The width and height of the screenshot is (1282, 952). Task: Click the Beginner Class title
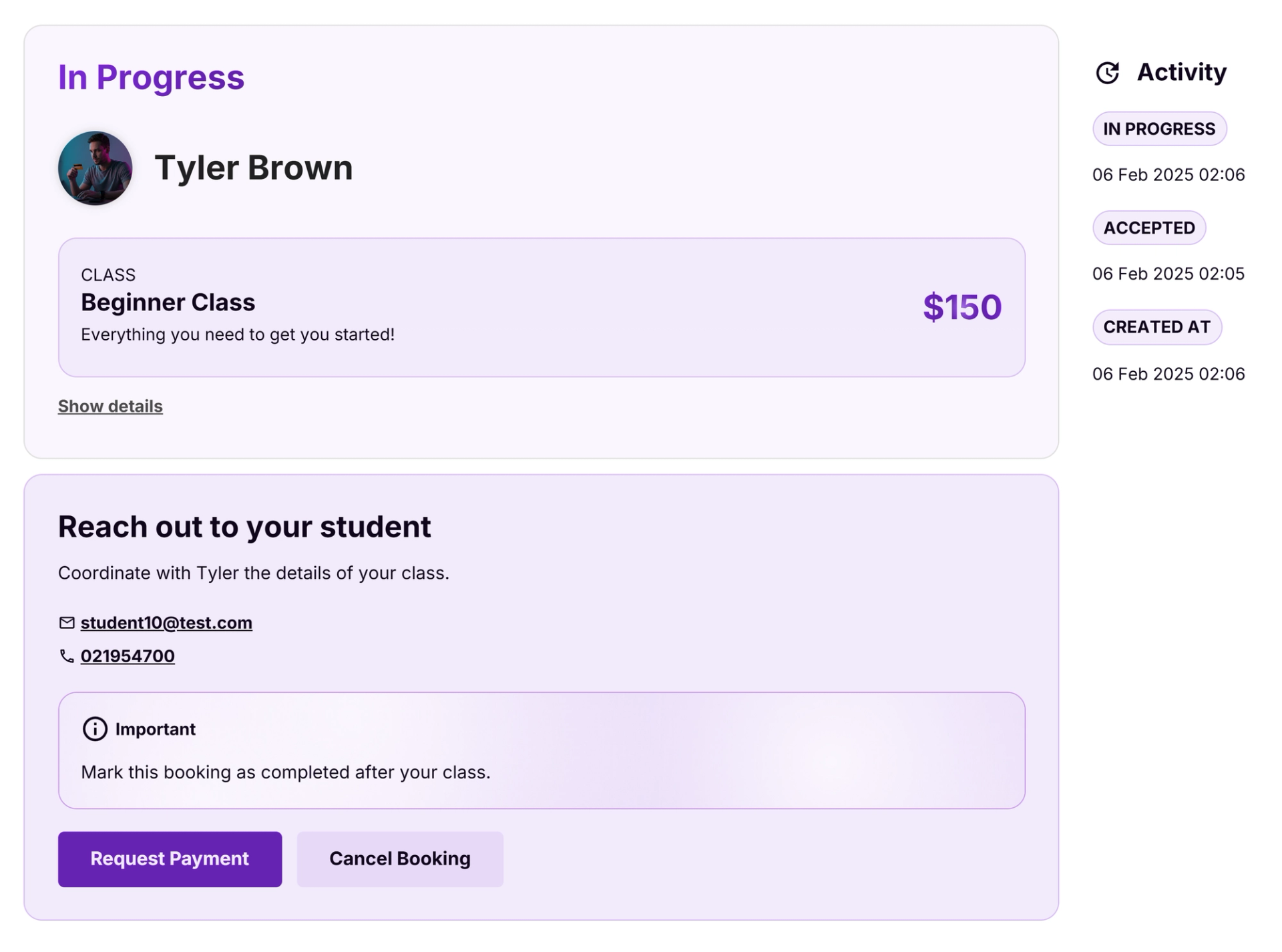[168, 302]
